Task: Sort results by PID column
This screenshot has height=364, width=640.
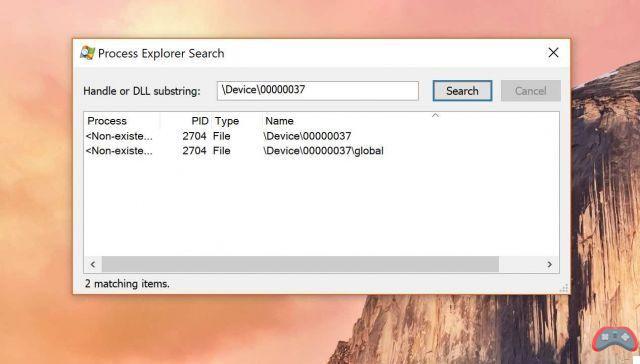Action: point(186,121)
